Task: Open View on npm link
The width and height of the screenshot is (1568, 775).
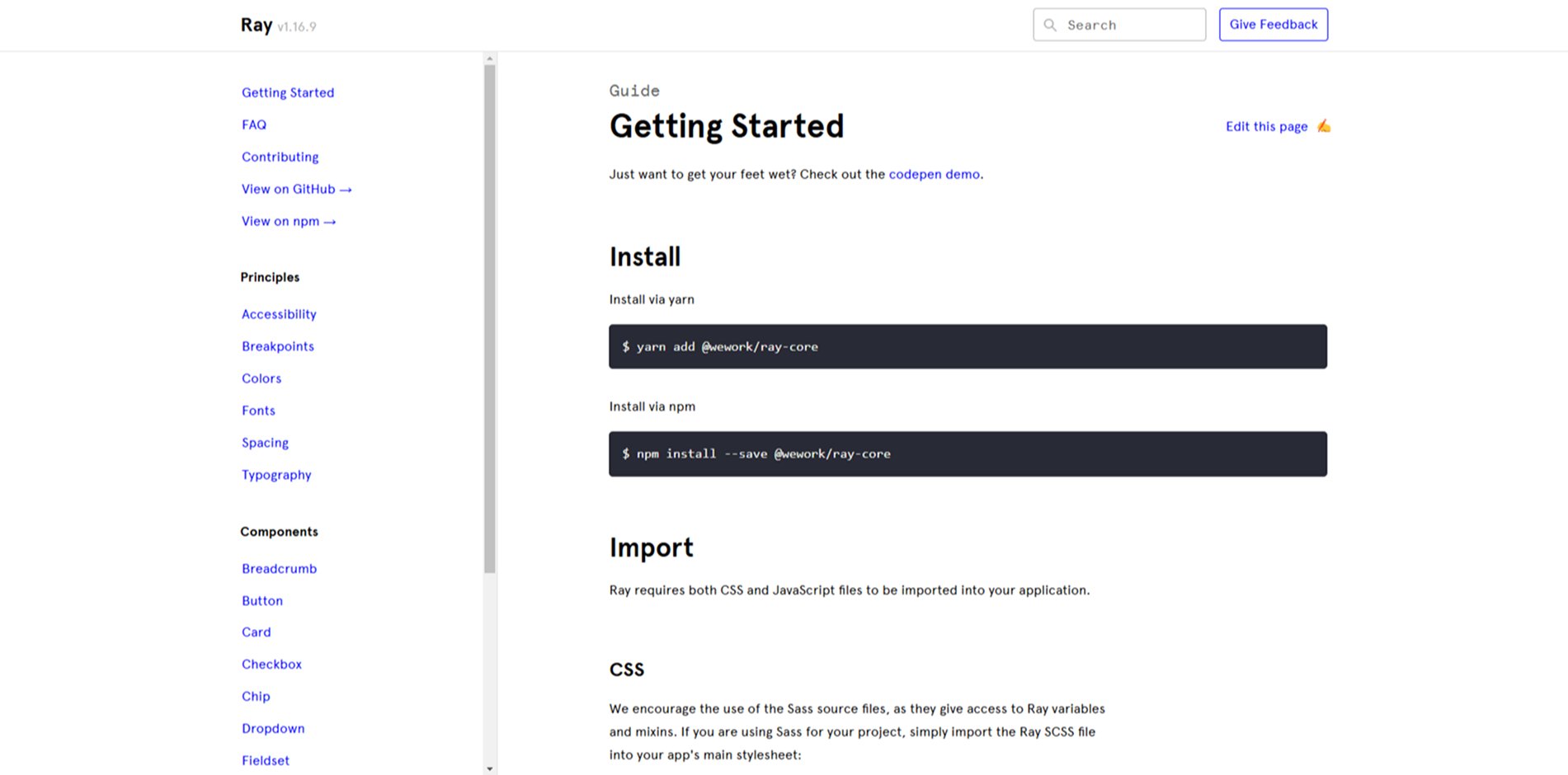Action: (289, 221)
